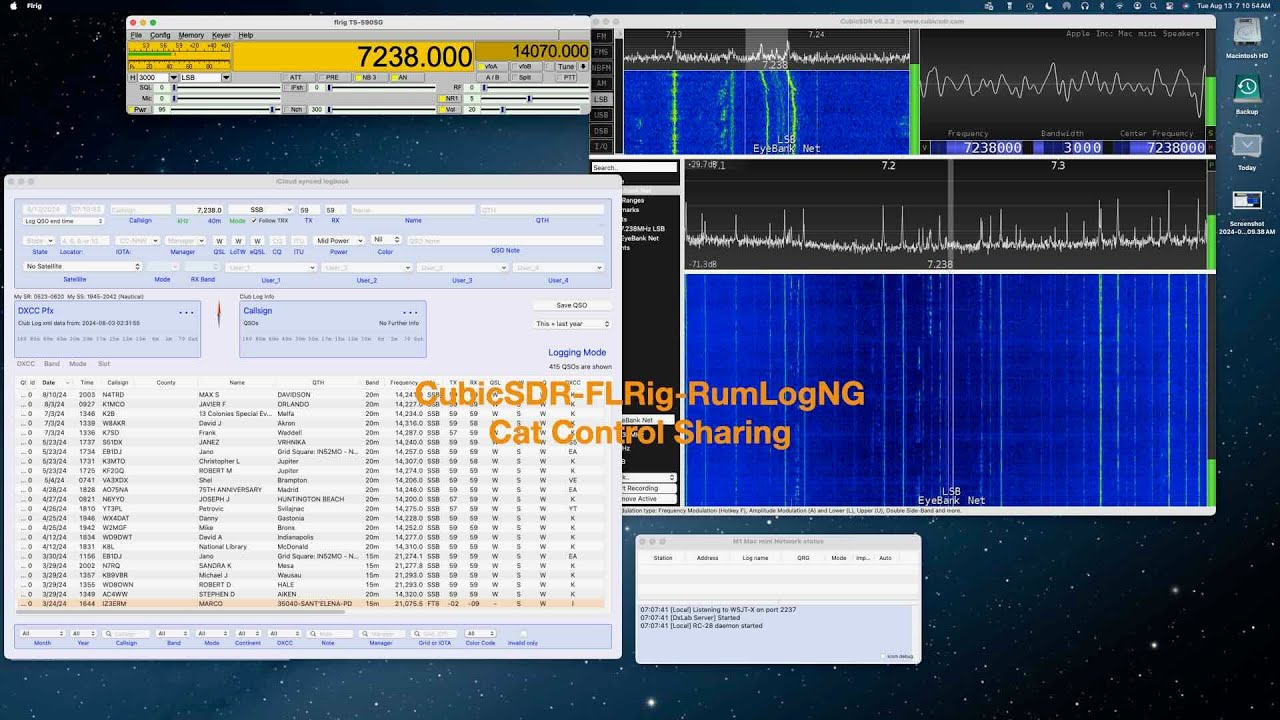Toggle the PRE preamp button in flrig
Viewport: 1280px width, 720px height.
(332, 77)
